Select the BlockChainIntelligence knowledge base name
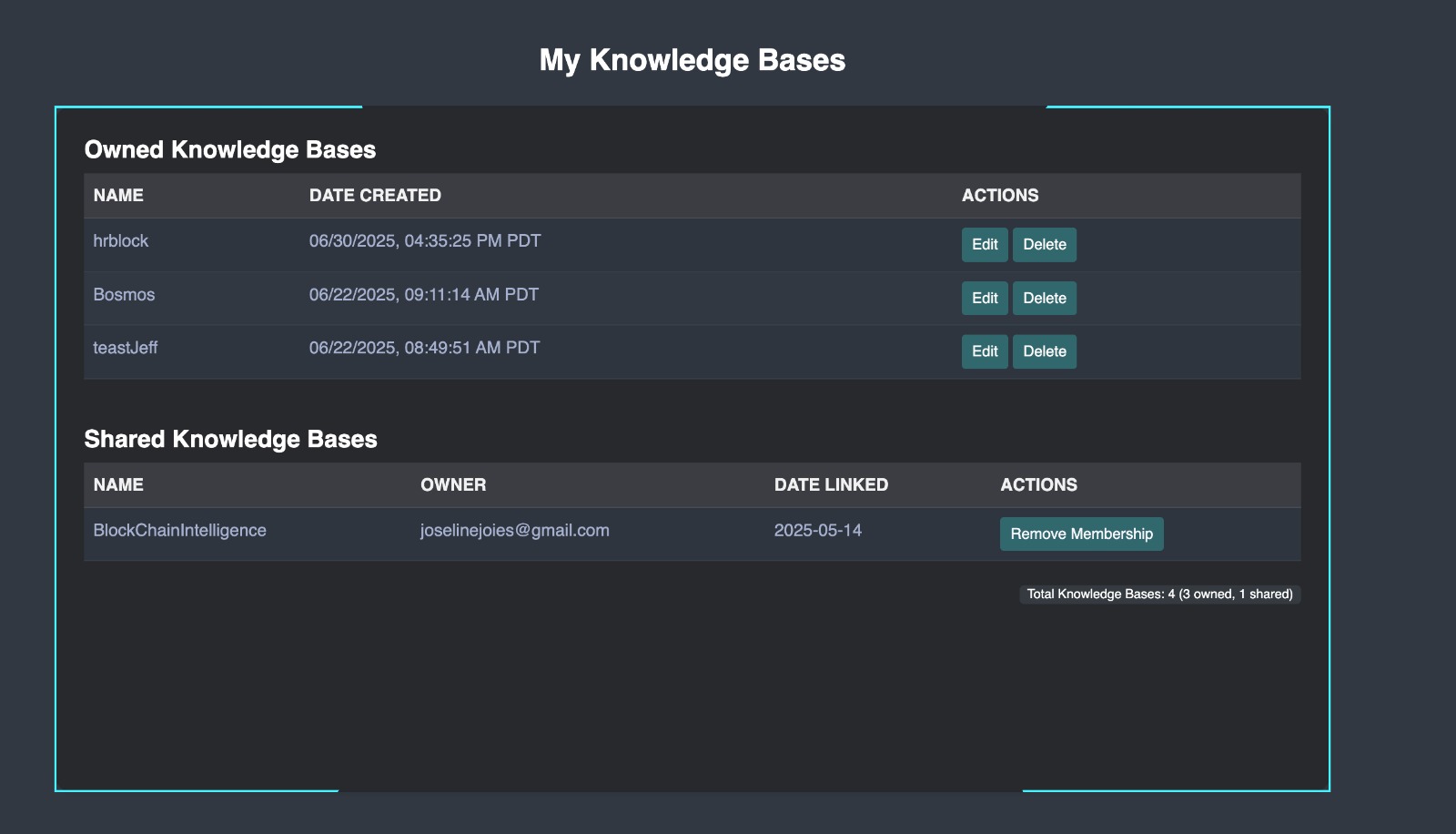Image resolution: width=1456 pixels, height=834 pixels. click(179, 530)
